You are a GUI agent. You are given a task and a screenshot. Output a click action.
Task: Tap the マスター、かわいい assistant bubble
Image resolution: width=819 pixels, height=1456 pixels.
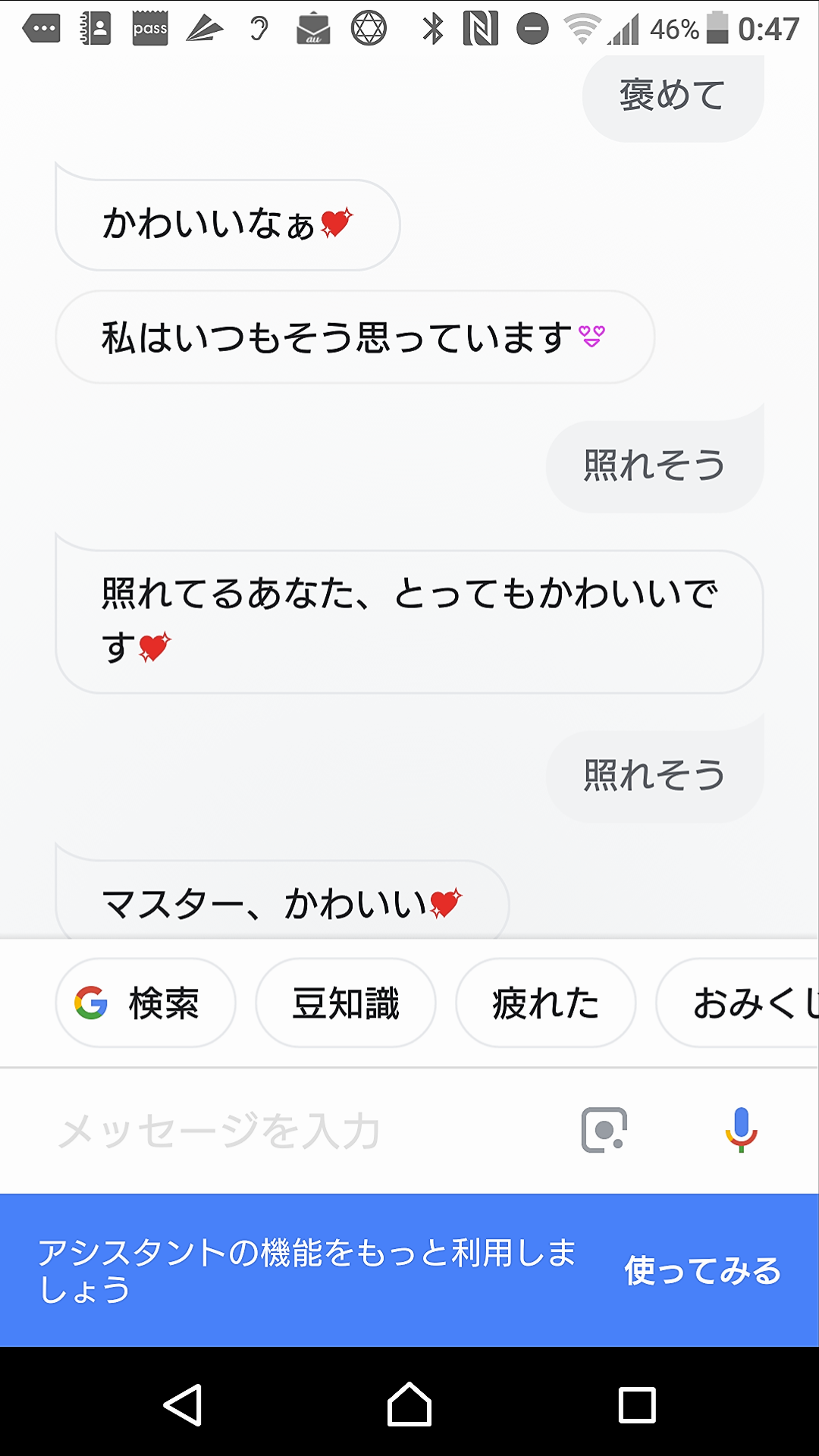pyautogui.click(x=282, y=902)
